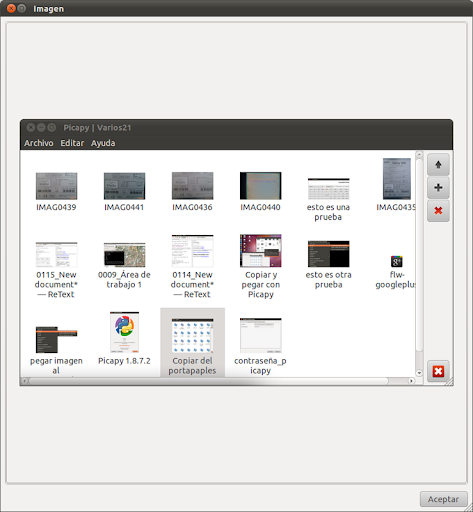Select the Picapy 1.8.7.2 logo thumbnail
This screenshot has width=473, height=512.
pos(124,332)
